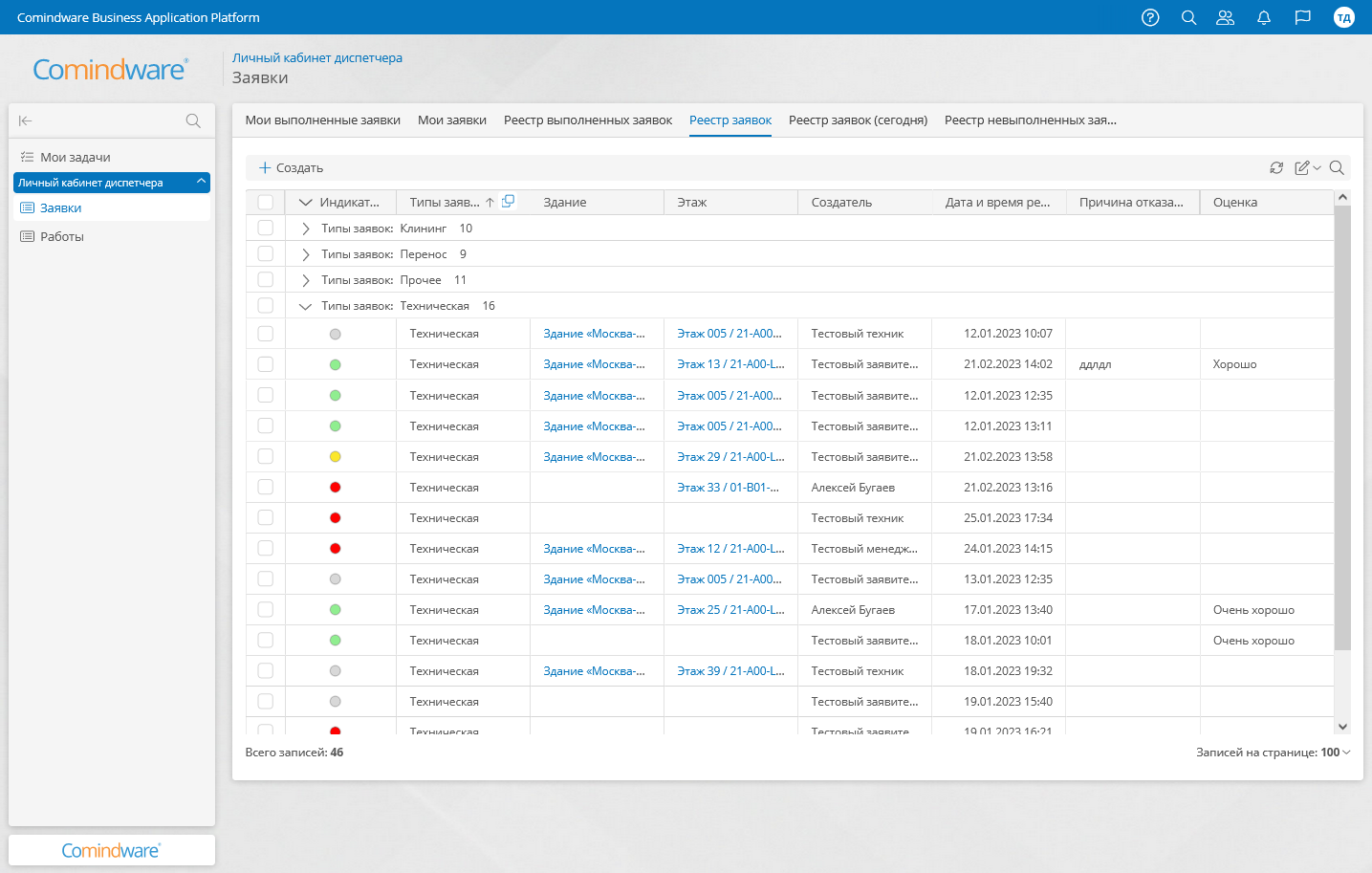Tick checkbox of Алексей Бугаев 21.02.2023 13:16 row

(266, 487)
